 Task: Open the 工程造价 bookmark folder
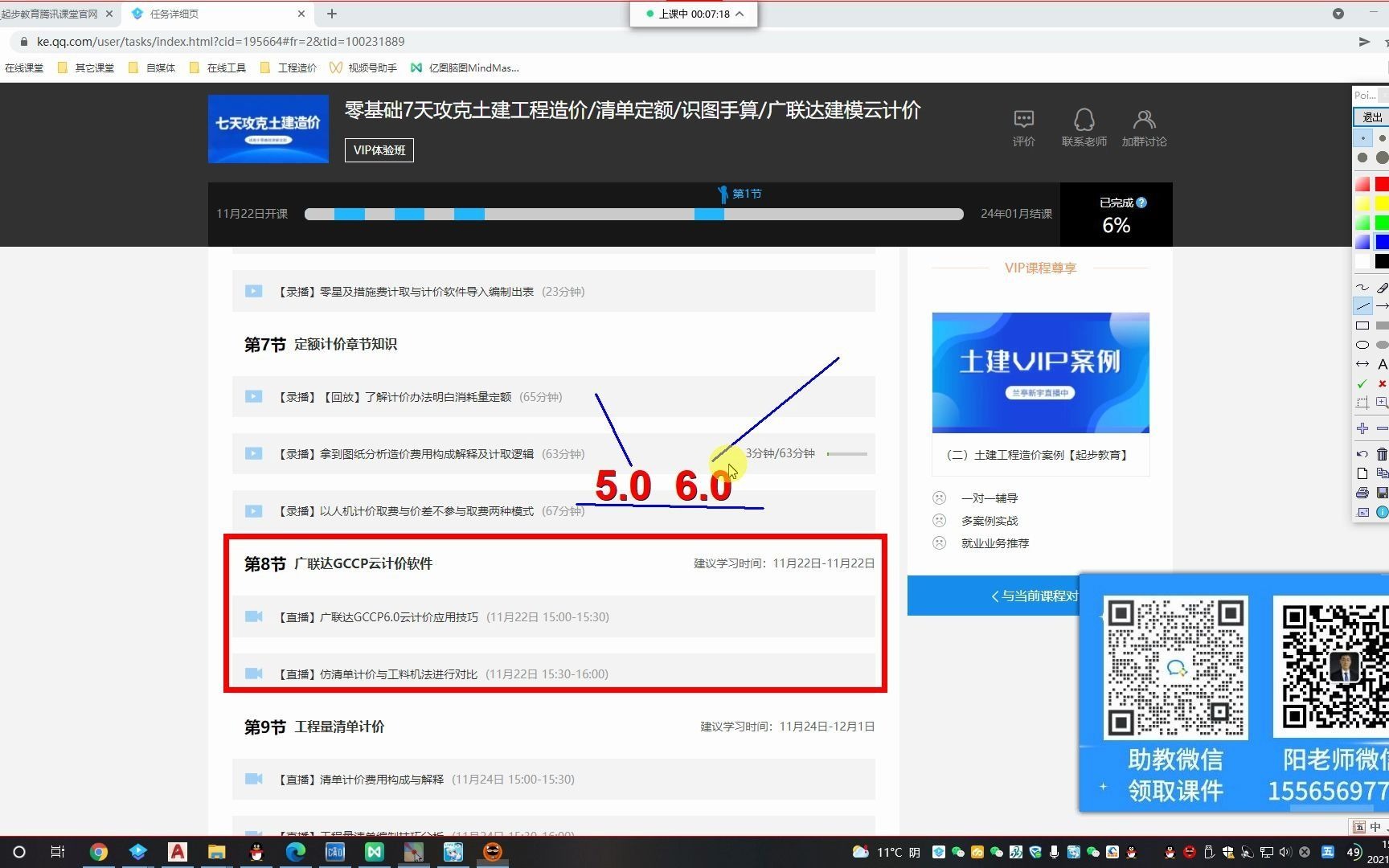pos(288,68)
